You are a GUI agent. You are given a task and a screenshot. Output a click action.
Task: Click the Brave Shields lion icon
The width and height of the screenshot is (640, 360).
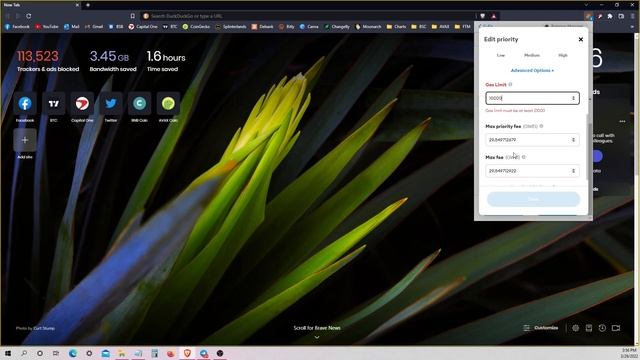pyautogui.click(x=482, y=16)
